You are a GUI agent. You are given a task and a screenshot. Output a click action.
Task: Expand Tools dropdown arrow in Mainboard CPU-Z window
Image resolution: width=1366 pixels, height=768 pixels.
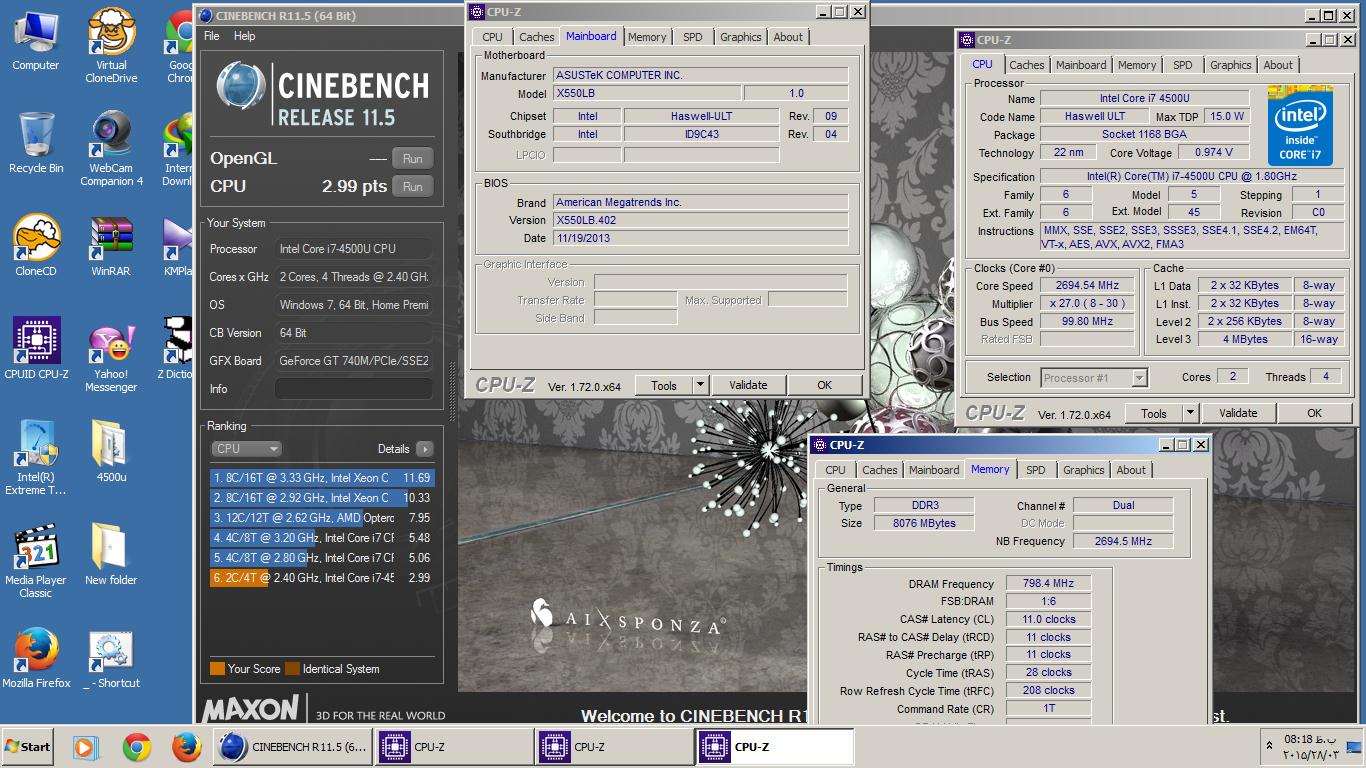click(x=700, y=385)
